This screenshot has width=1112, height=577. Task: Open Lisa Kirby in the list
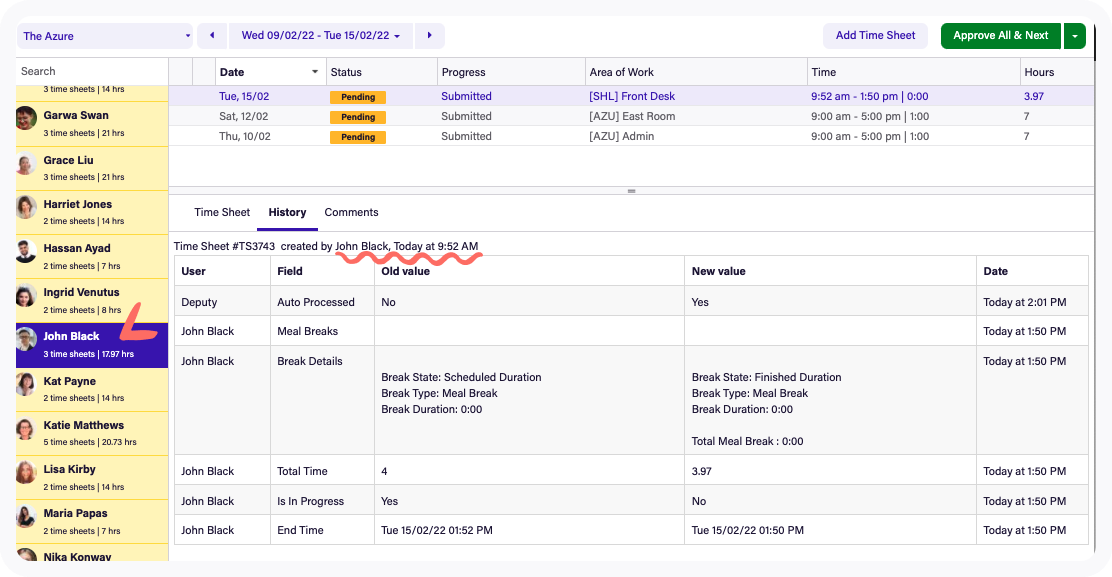pos(92,477)
